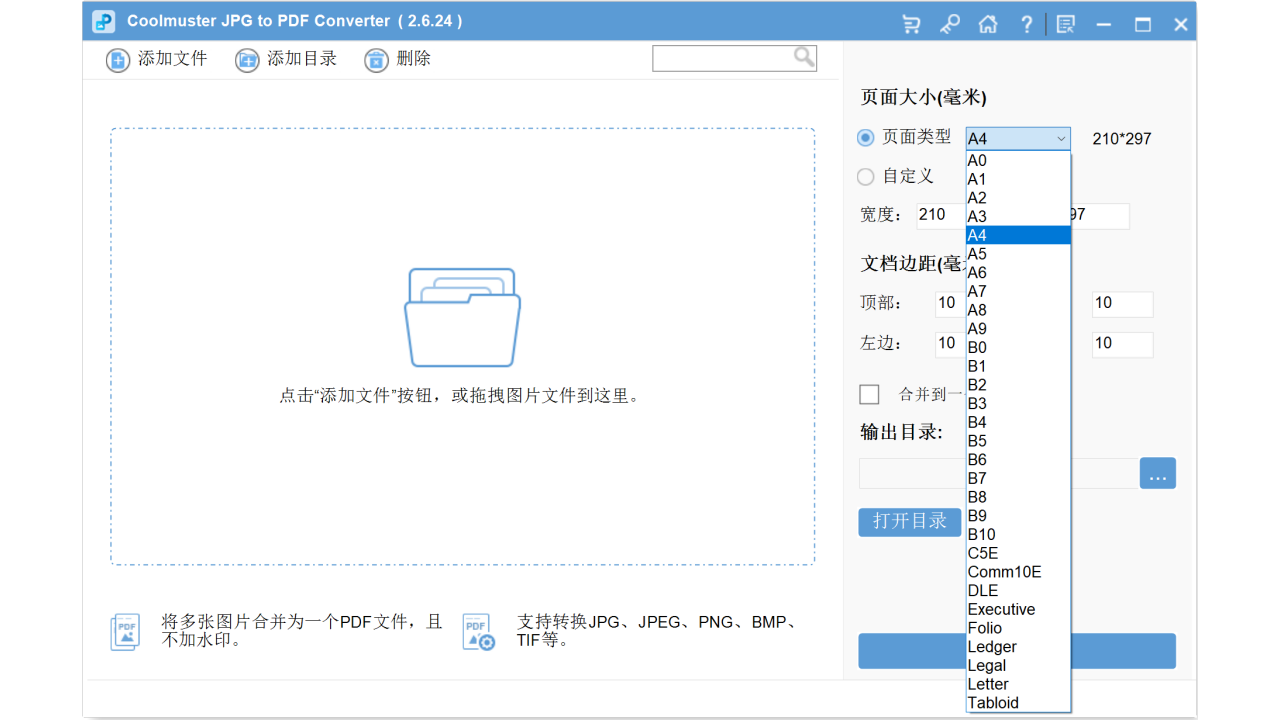Click the Add Folder (添加目录) icon
The height and width of the screenshot is (720, 1280).
pos(246,60)
